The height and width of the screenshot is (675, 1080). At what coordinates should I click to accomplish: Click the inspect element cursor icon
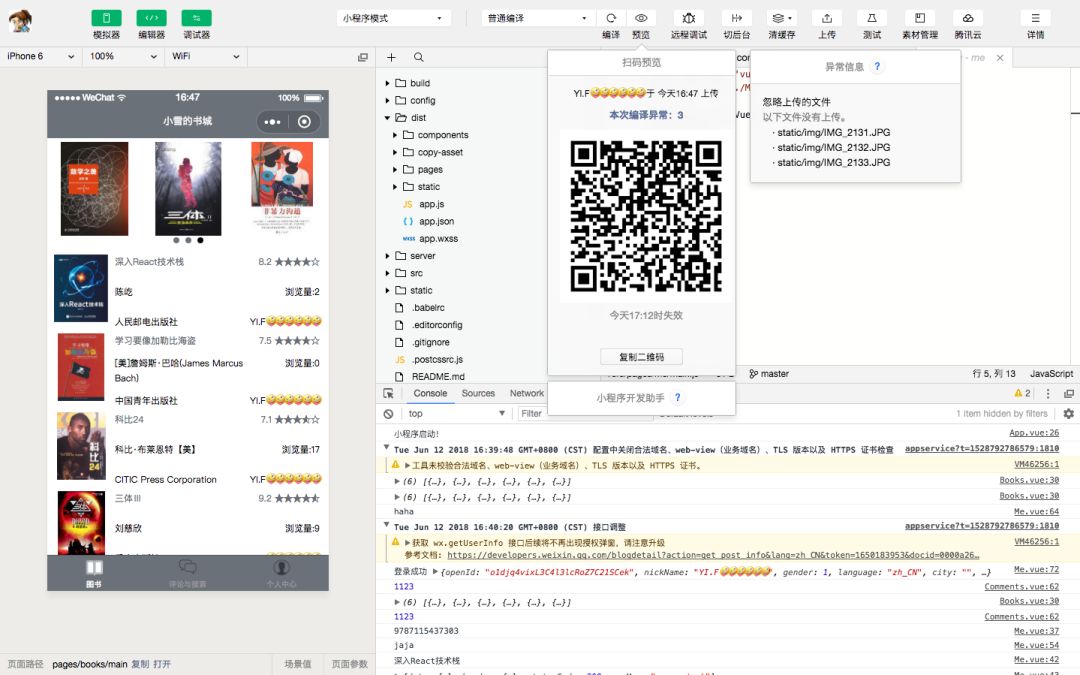click(x=388, y=393)
